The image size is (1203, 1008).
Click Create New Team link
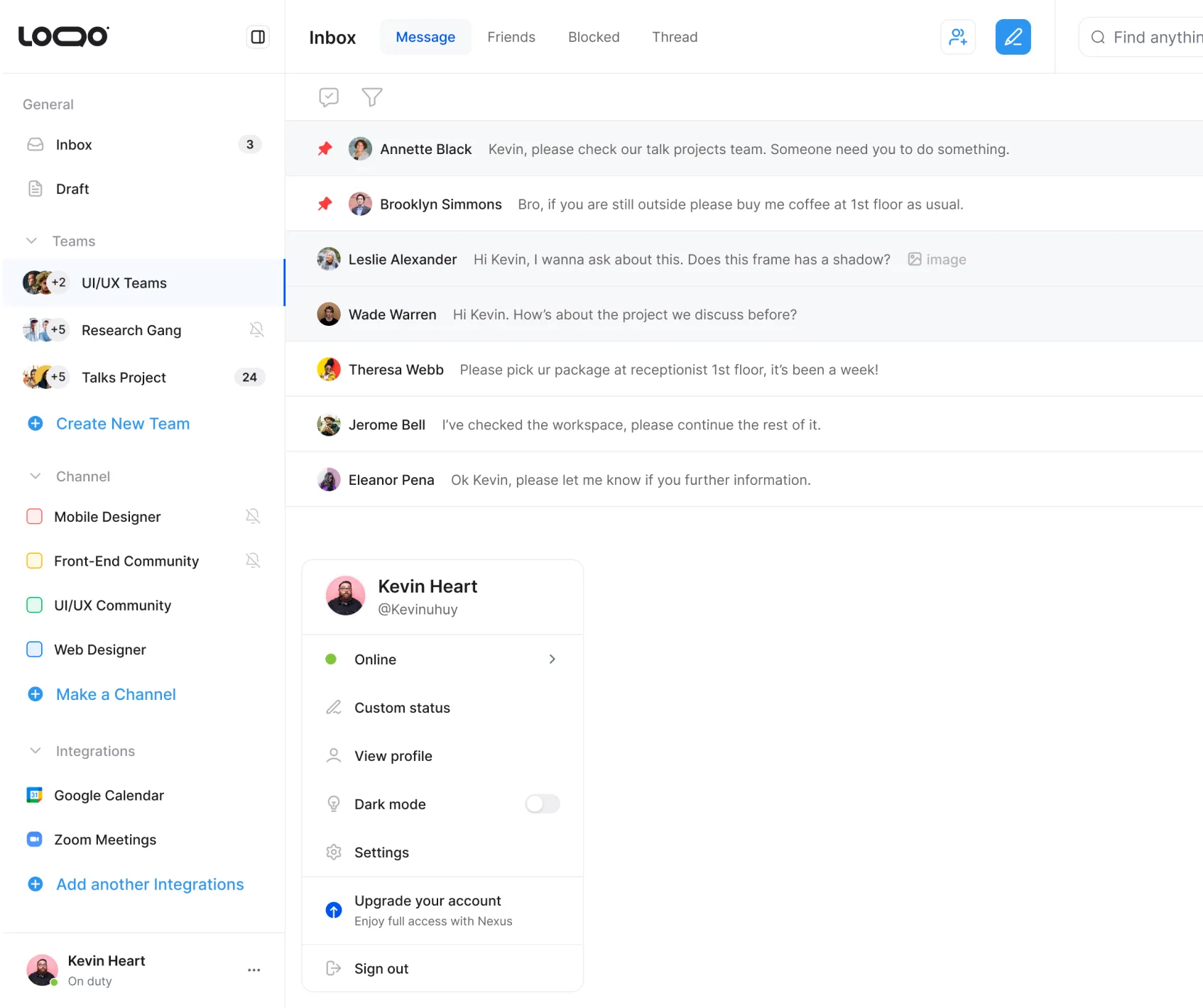[x=122, y=424]
